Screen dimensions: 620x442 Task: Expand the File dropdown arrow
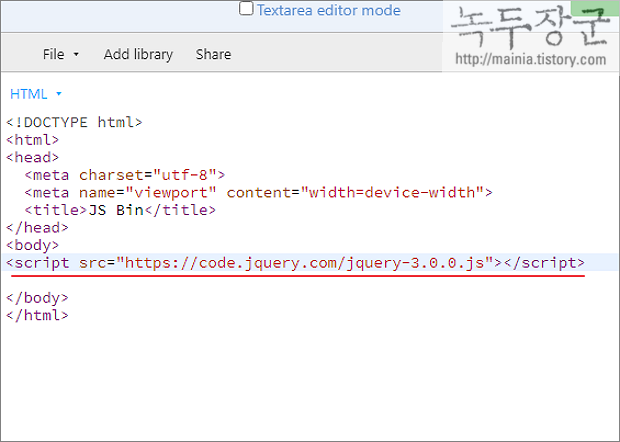point(76,55)
